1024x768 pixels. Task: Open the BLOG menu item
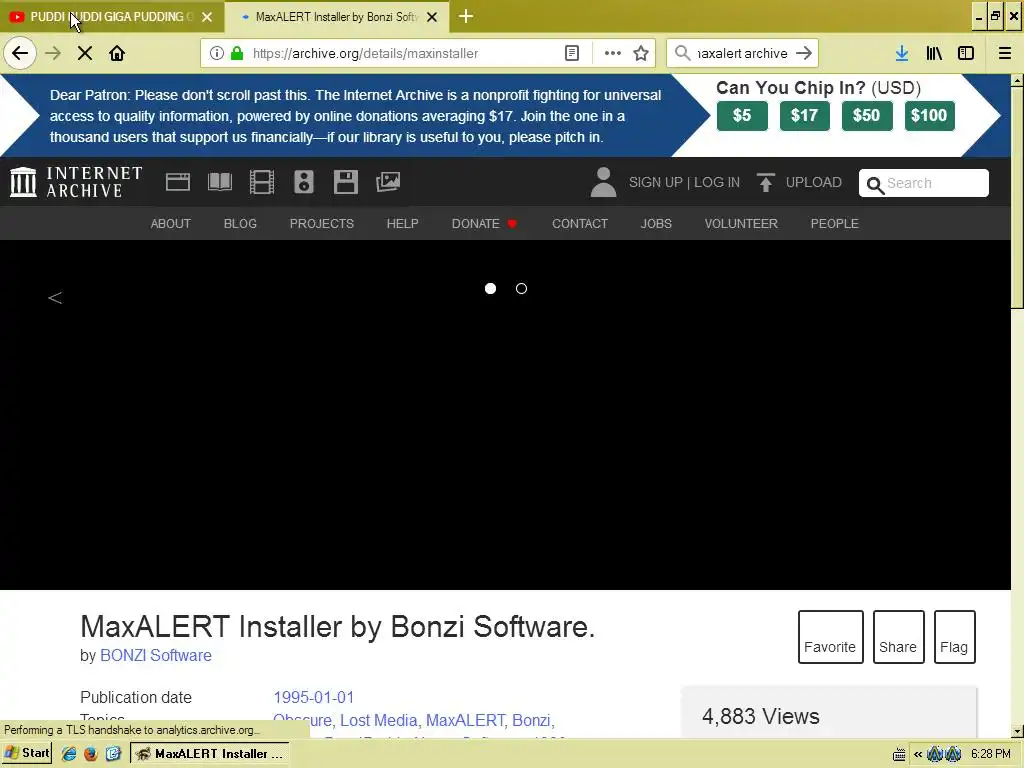[240, 223]
